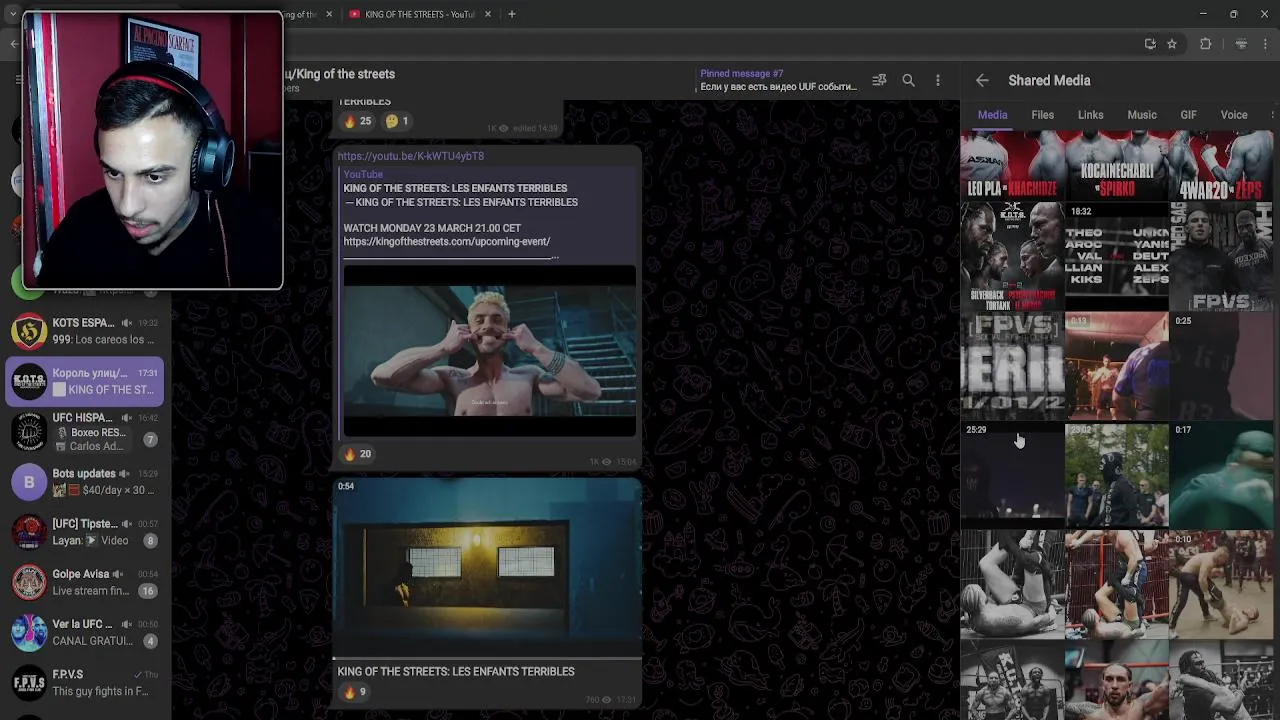Bookmark the page with the star icon
The image size is (1280, 720).
pyautogui.click(x=1172, y=44)
